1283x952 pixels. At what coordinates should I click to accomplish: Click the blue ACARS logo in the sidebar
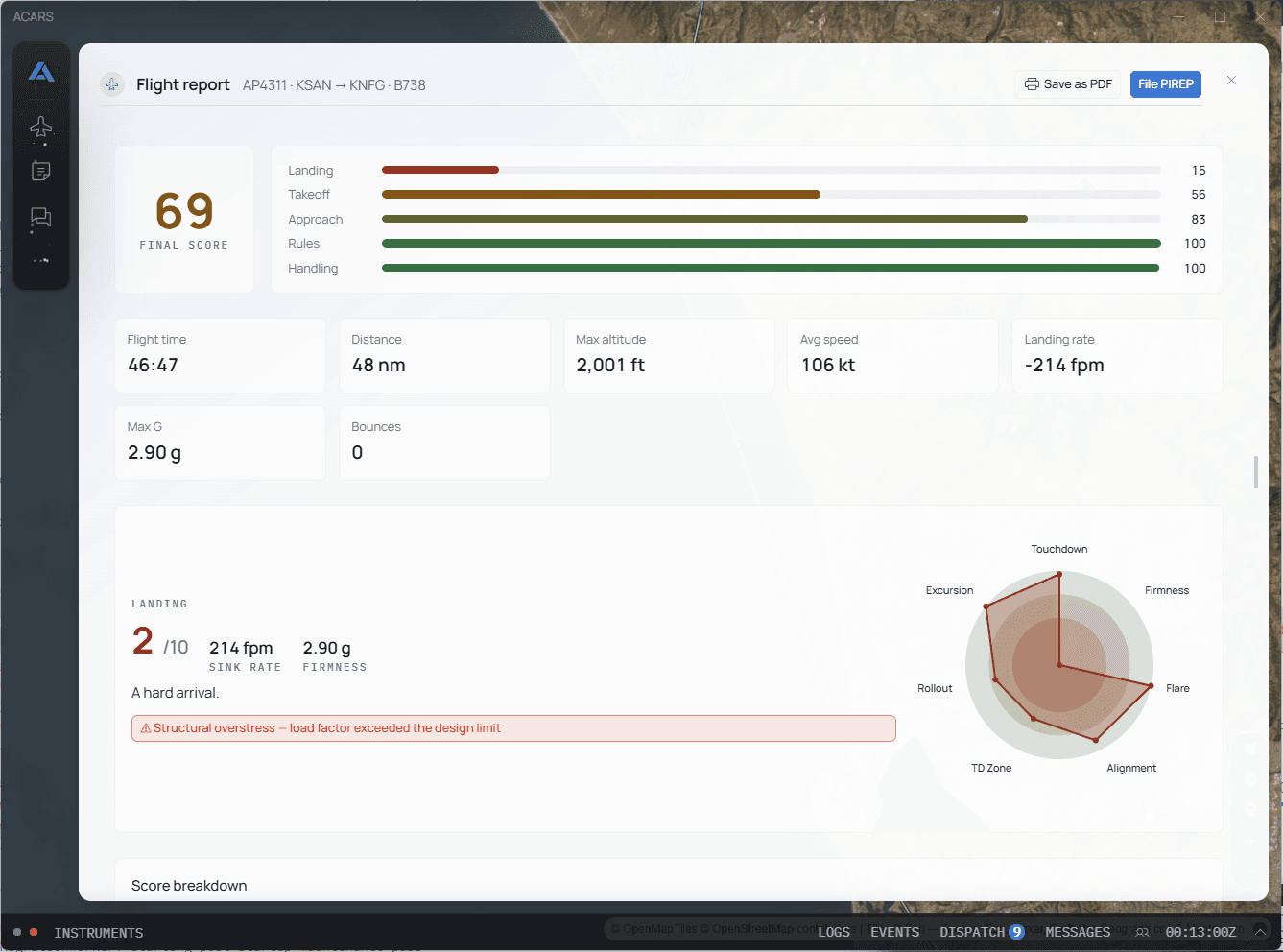(41, 72)
